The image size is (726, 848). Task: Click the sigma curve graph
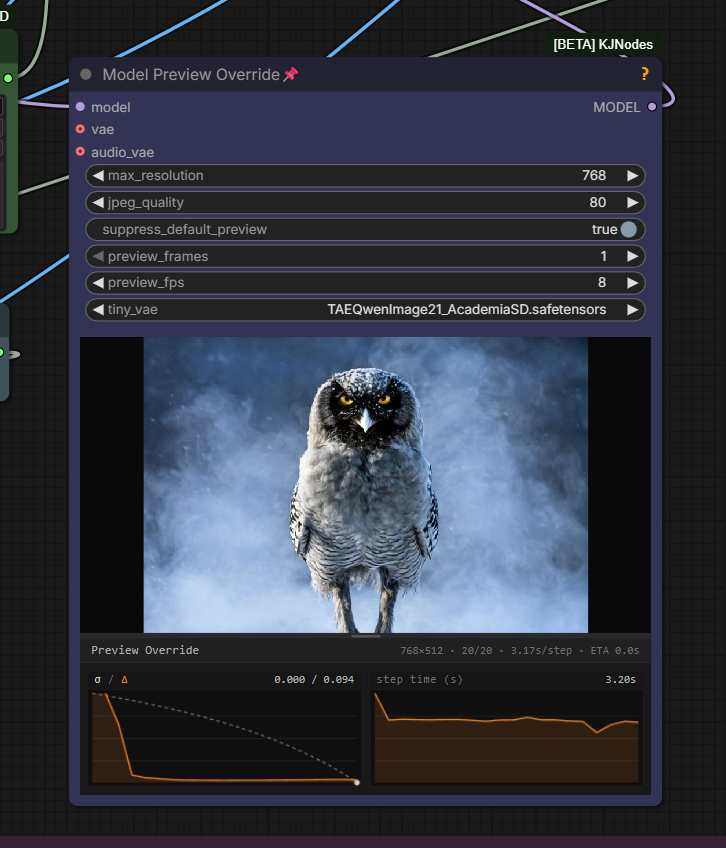[225, 737]
